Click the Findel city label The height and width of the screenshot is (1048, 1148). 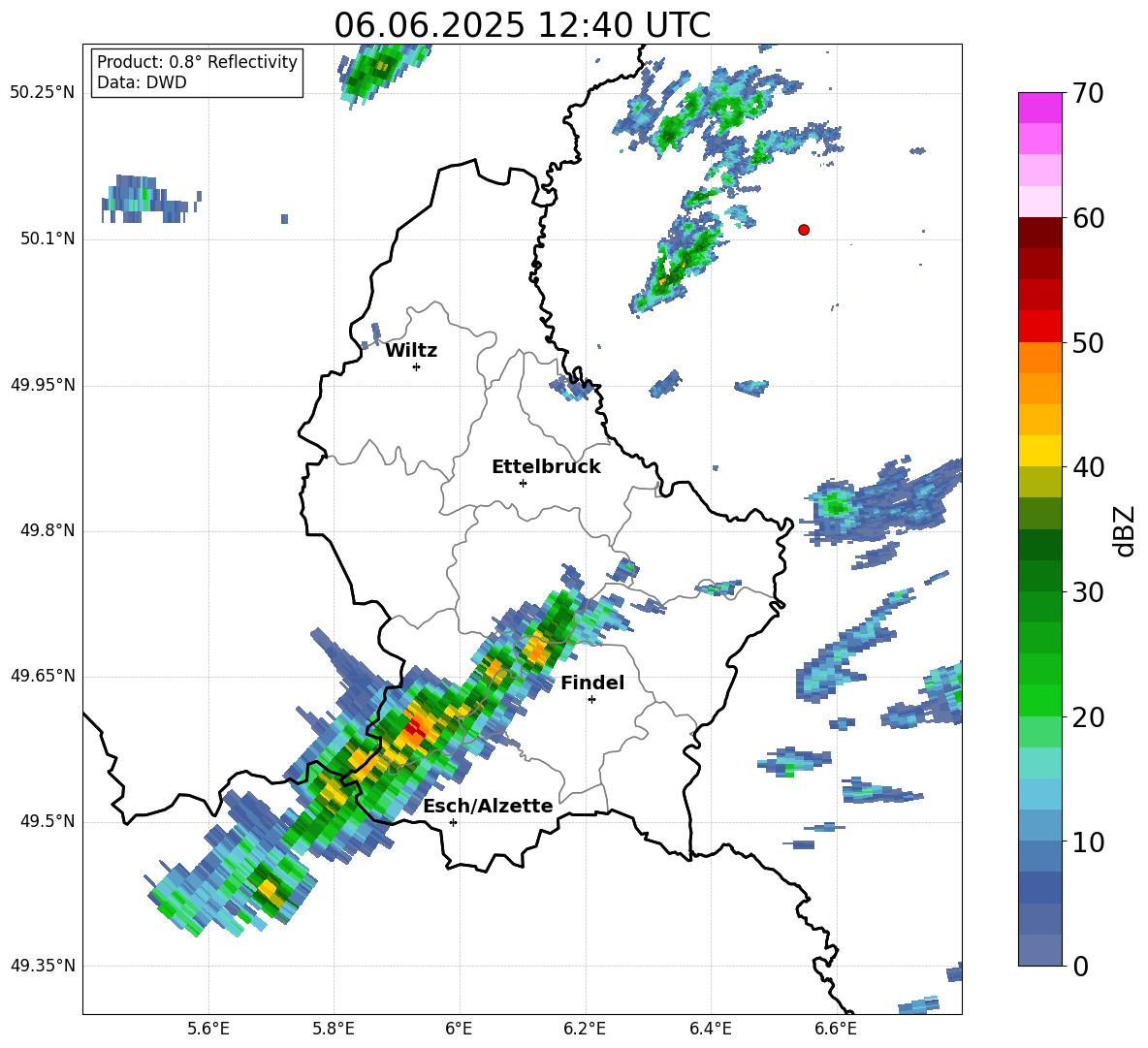(592, 683)
